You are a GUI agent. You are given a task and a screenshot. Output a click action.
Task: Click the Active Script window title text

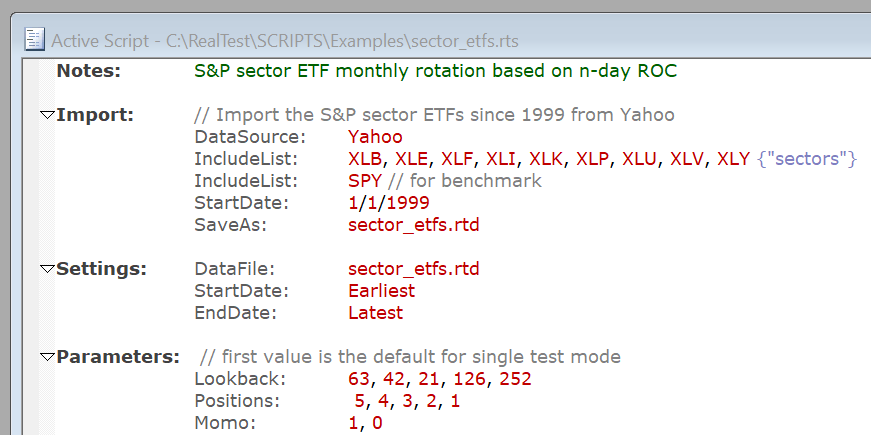pyautogui.click(x=284, y=41)
